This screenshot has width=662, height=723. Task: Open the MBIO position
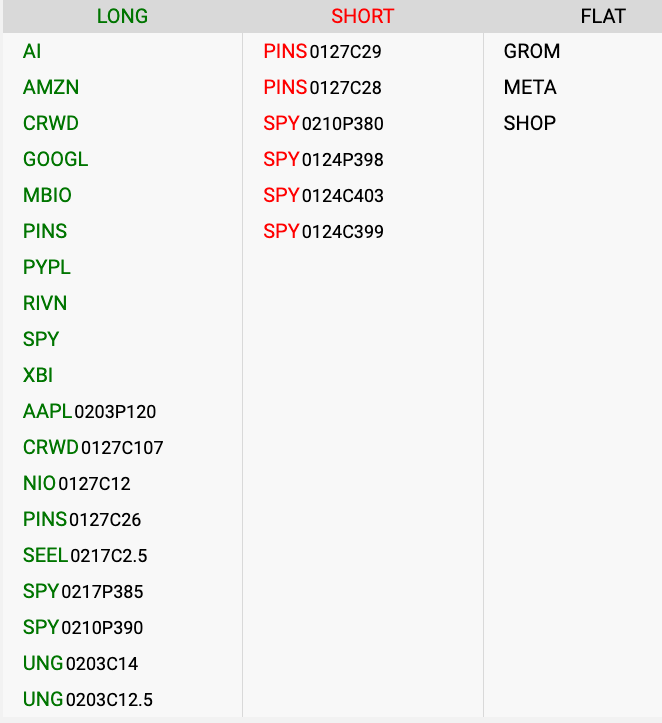point(48,196)
